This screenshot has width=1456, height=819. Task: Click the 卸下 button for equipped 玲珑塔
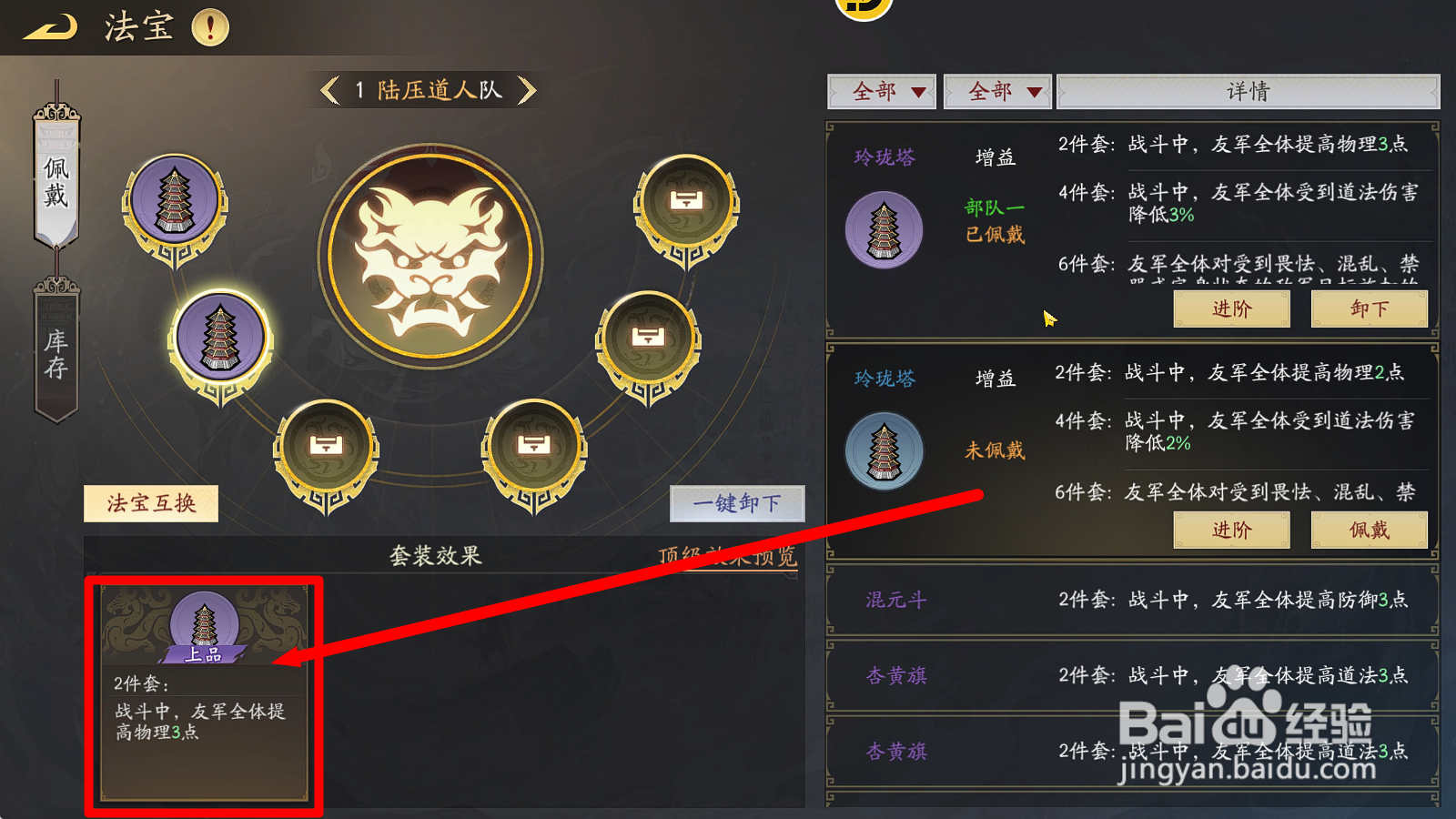coord(1369,308)
